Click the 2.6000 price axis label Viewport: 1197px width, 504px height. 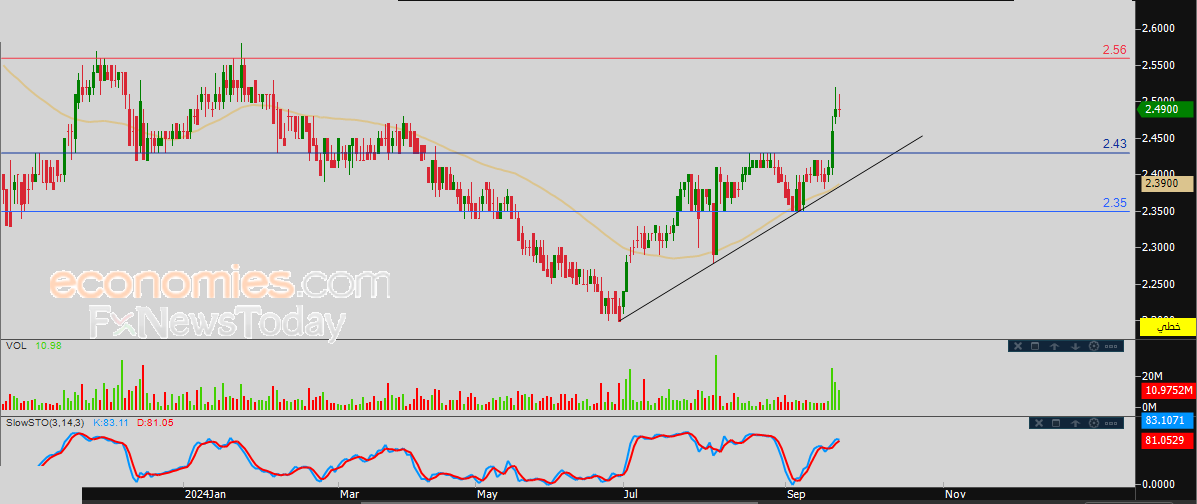[1158, 29]
